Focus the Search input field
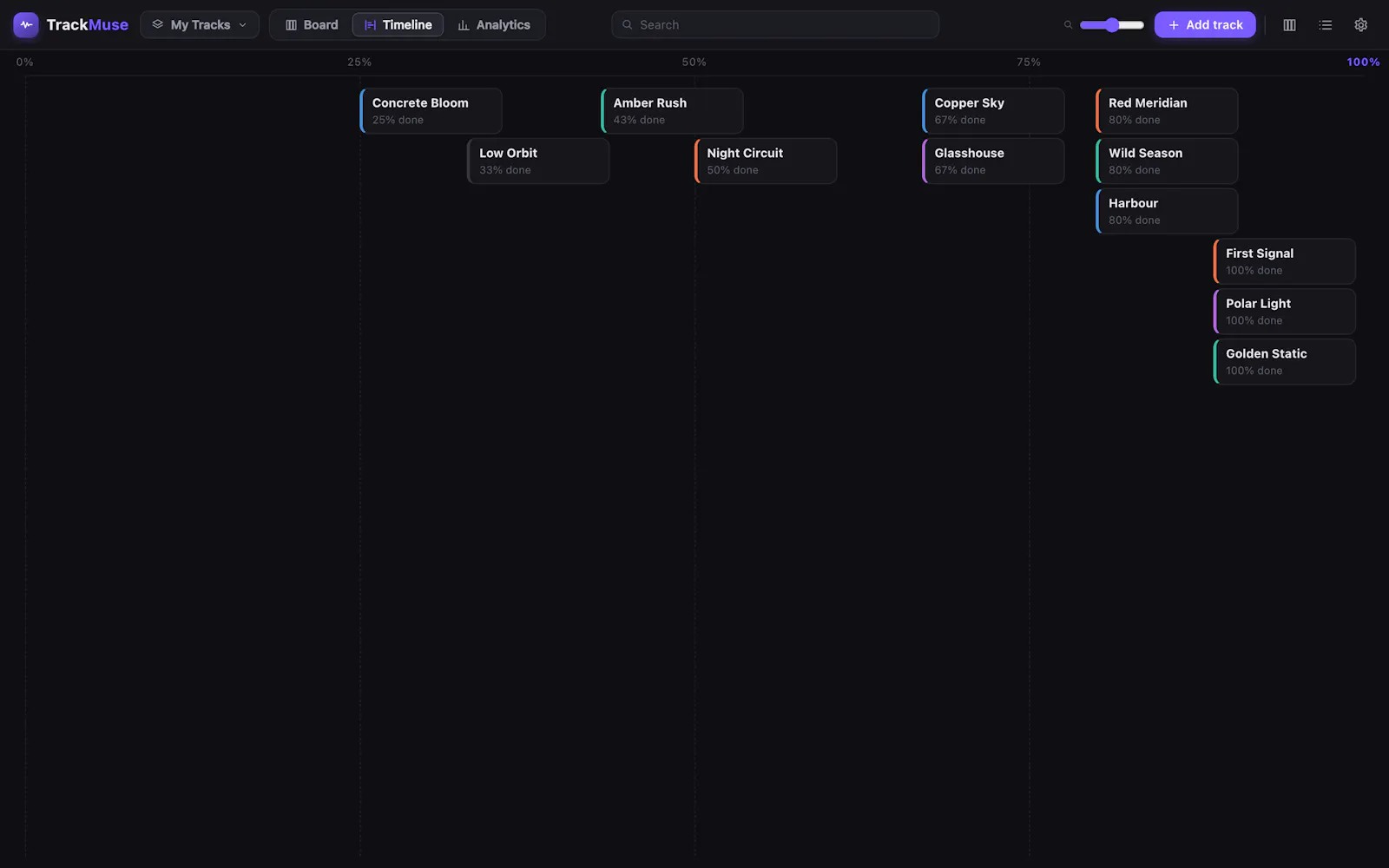1389x868 pixels. point(775,24)
